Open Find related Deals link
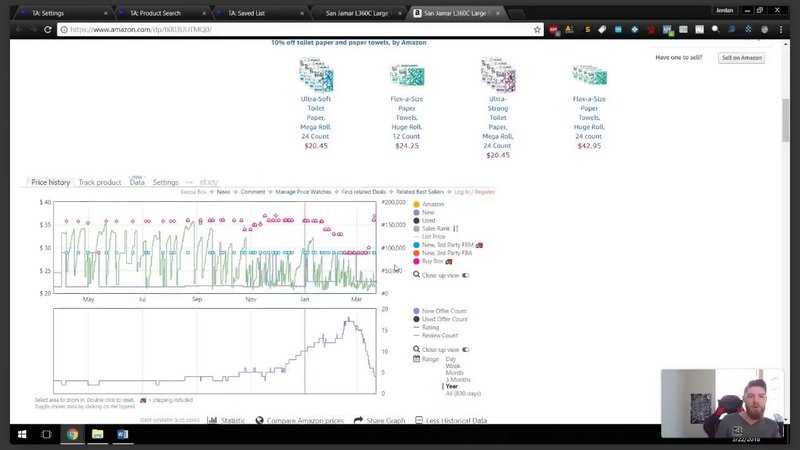Image resolution: width=800 pixels, height=450 pixels. click(363, 192)
